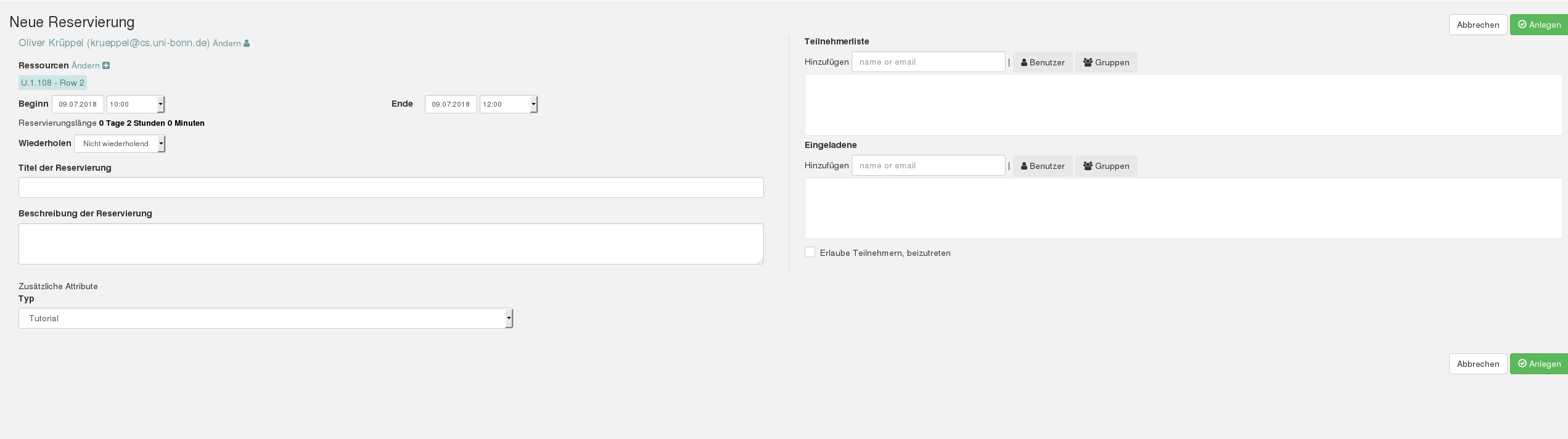Focus the Beschreibung der Reservierung text area
This screenshot has width=1568, height=439.
point(391,244)
